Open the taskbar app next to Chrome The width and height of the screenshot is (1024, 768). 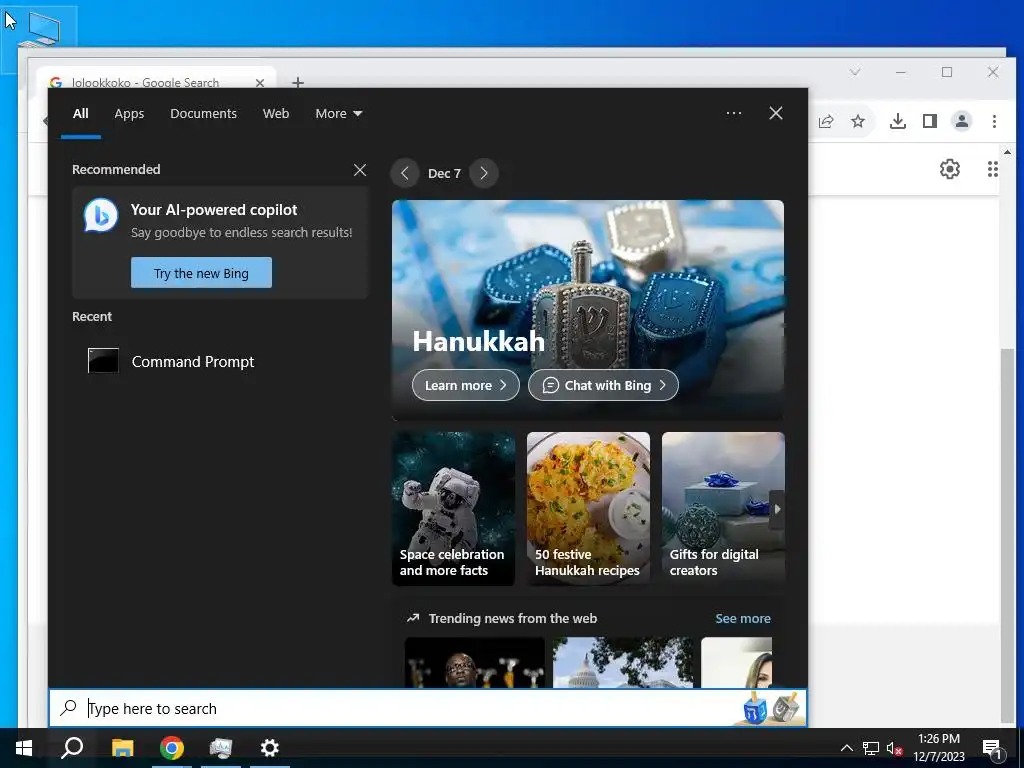(x=221, y=748)
